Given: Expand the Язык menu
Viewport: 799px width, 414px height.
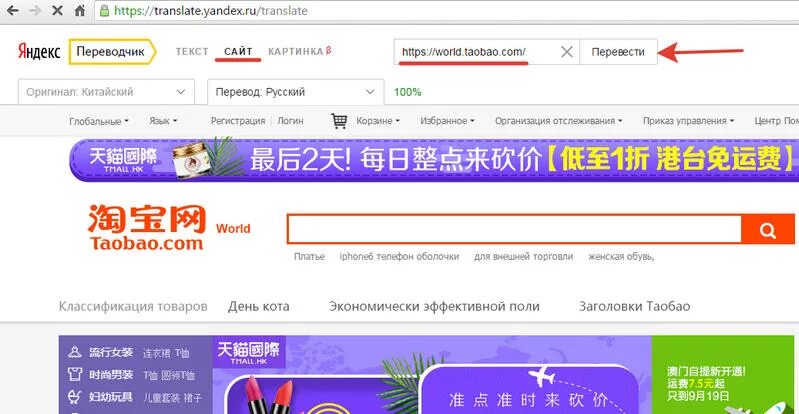Looking at the screenshot, I should 163,121.
